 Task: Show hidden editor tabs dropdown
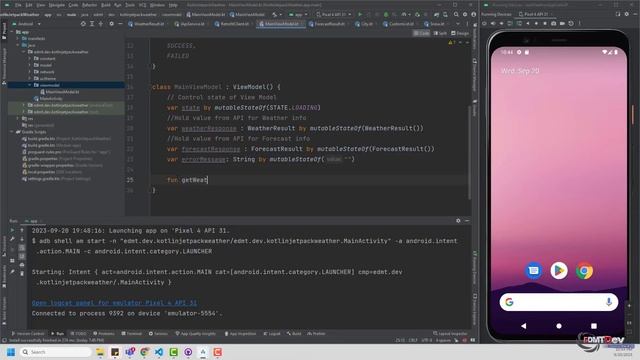[458, 24]
